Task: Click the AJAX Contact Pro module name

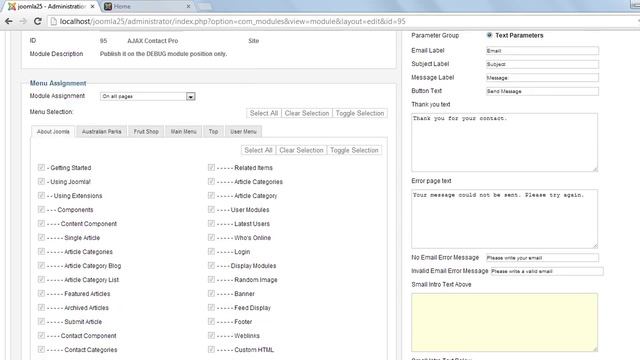Action: click(x=153, y=40)
